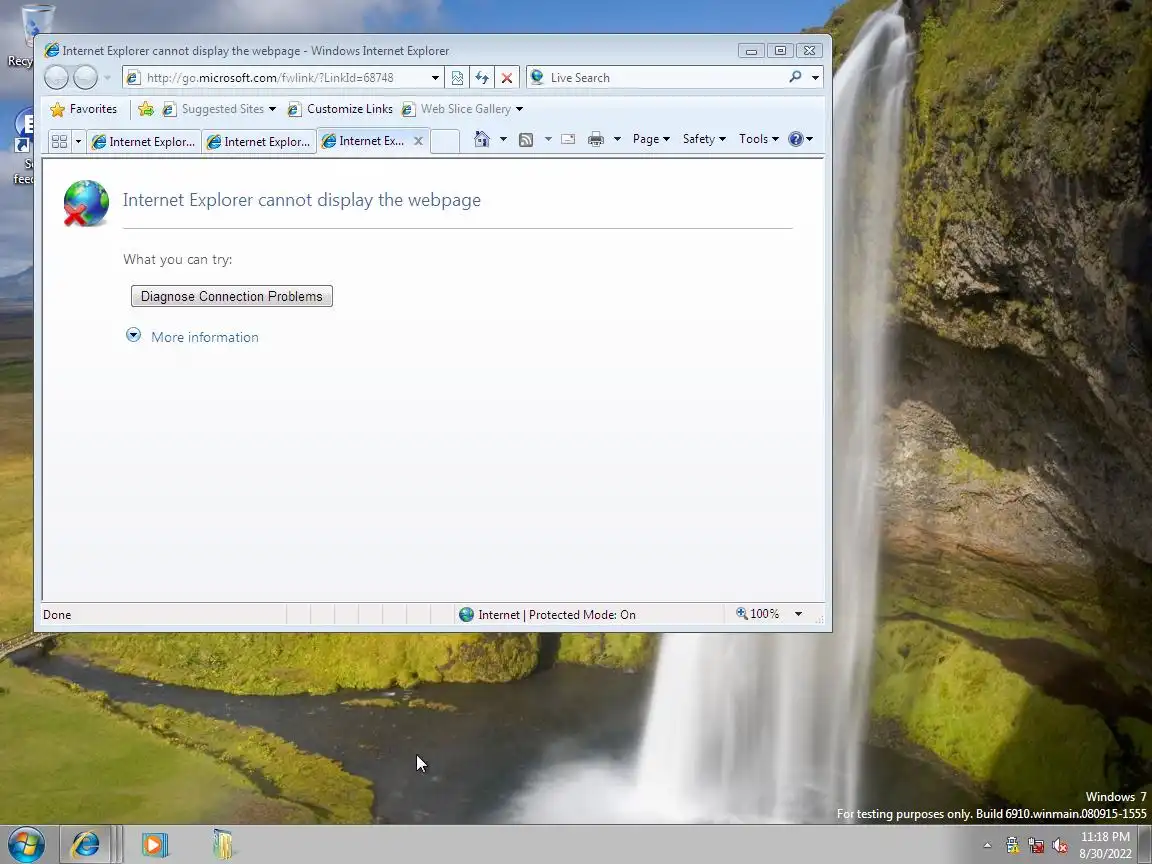Image resolution: width=1152 pixels, height=864 pixels.
Task: Expand the Feeds dropdown arrow
Action: pyautogui.click(x=548, y=140)
